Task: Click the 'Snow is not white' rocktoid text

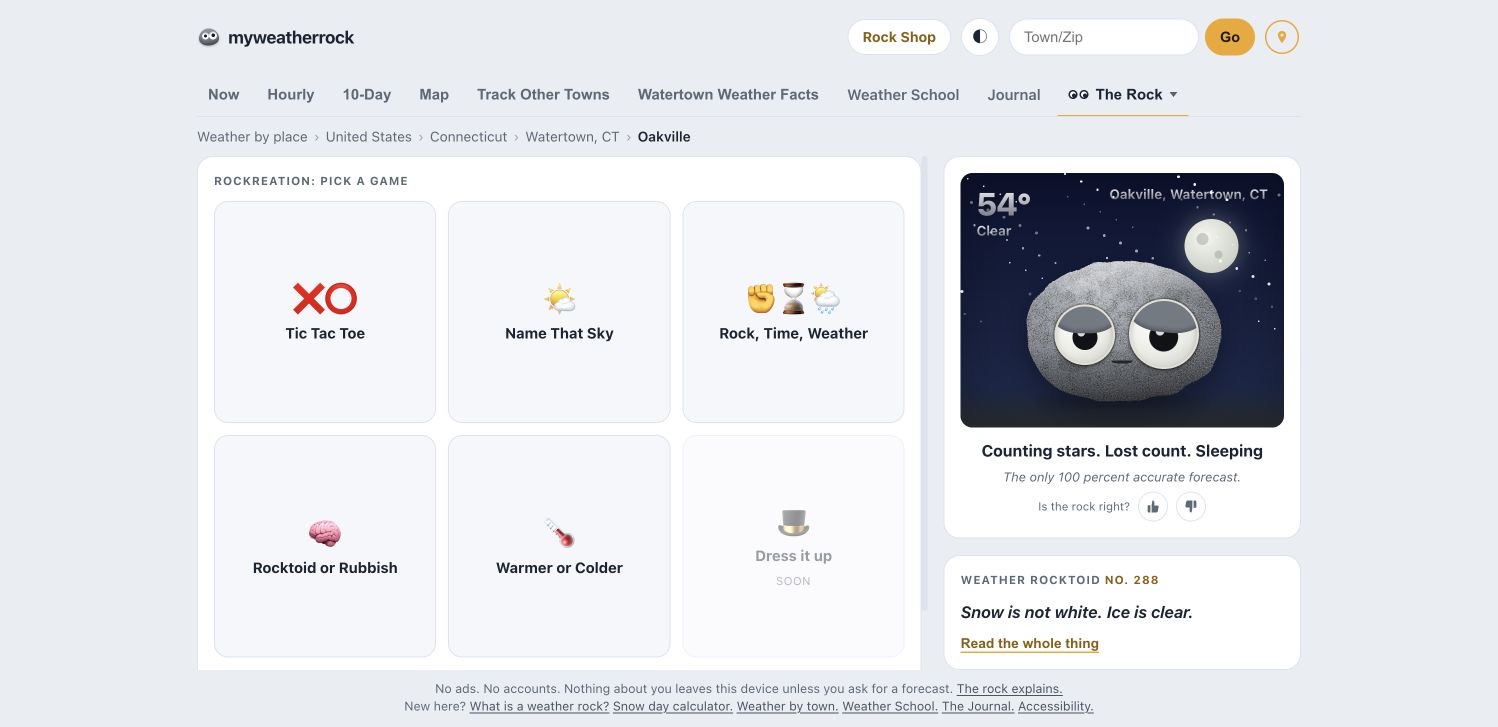Action: [1077, 612]
